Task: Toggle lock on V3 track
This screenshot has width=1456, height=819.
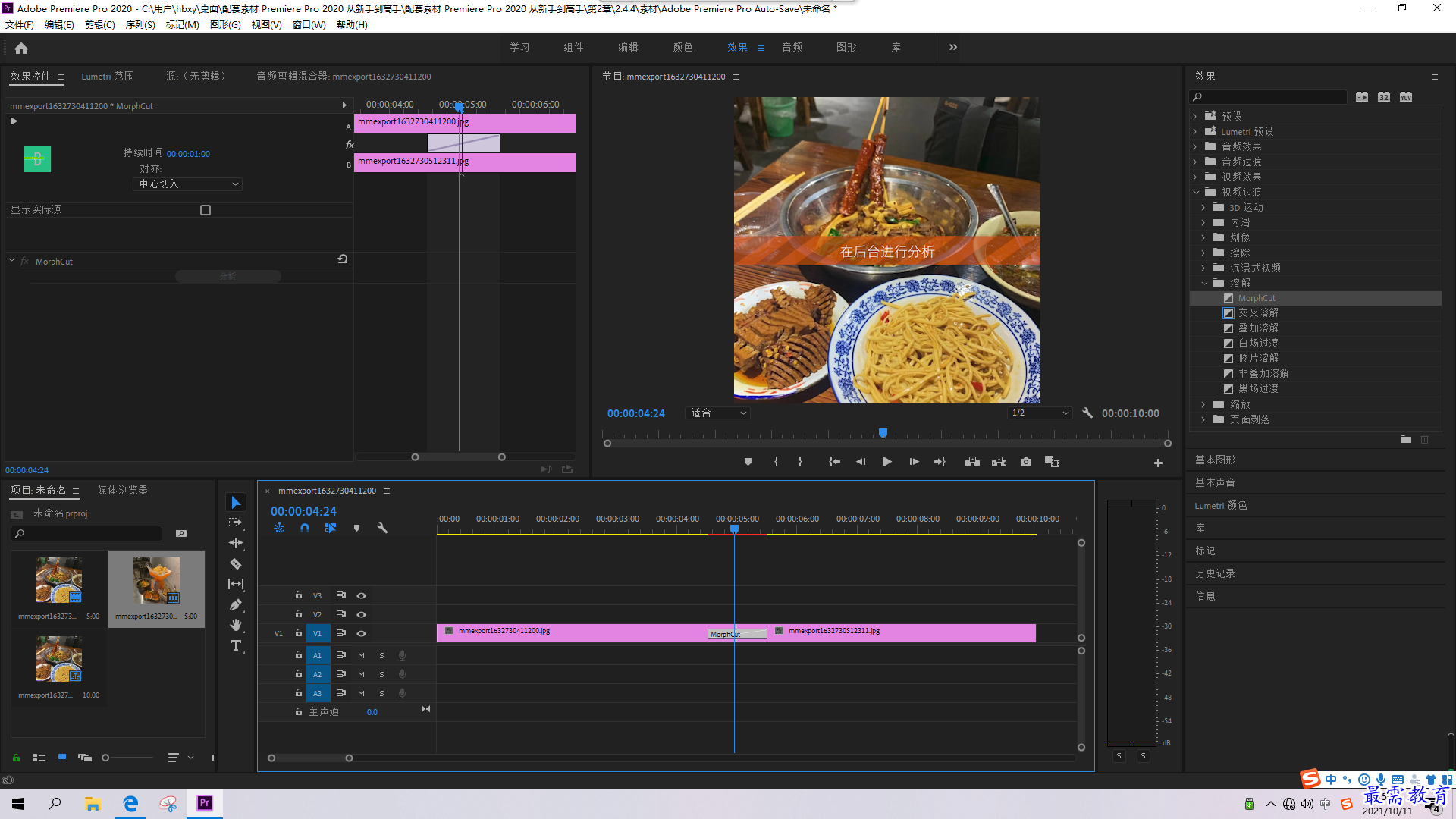Action: coord(299,595)
